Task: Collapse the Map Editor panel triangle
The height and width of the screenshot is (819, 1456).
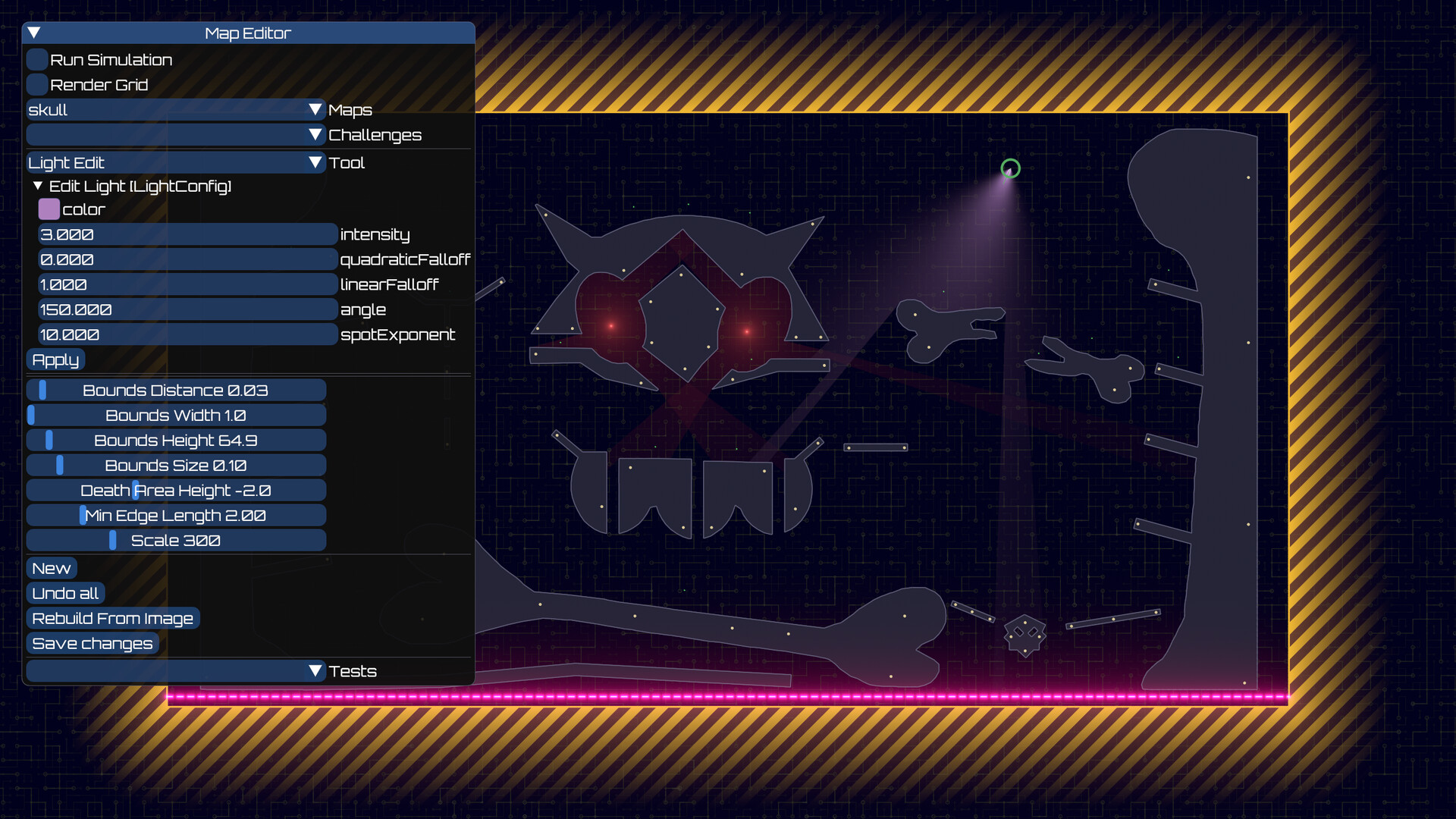Action: tap(34, 33)
